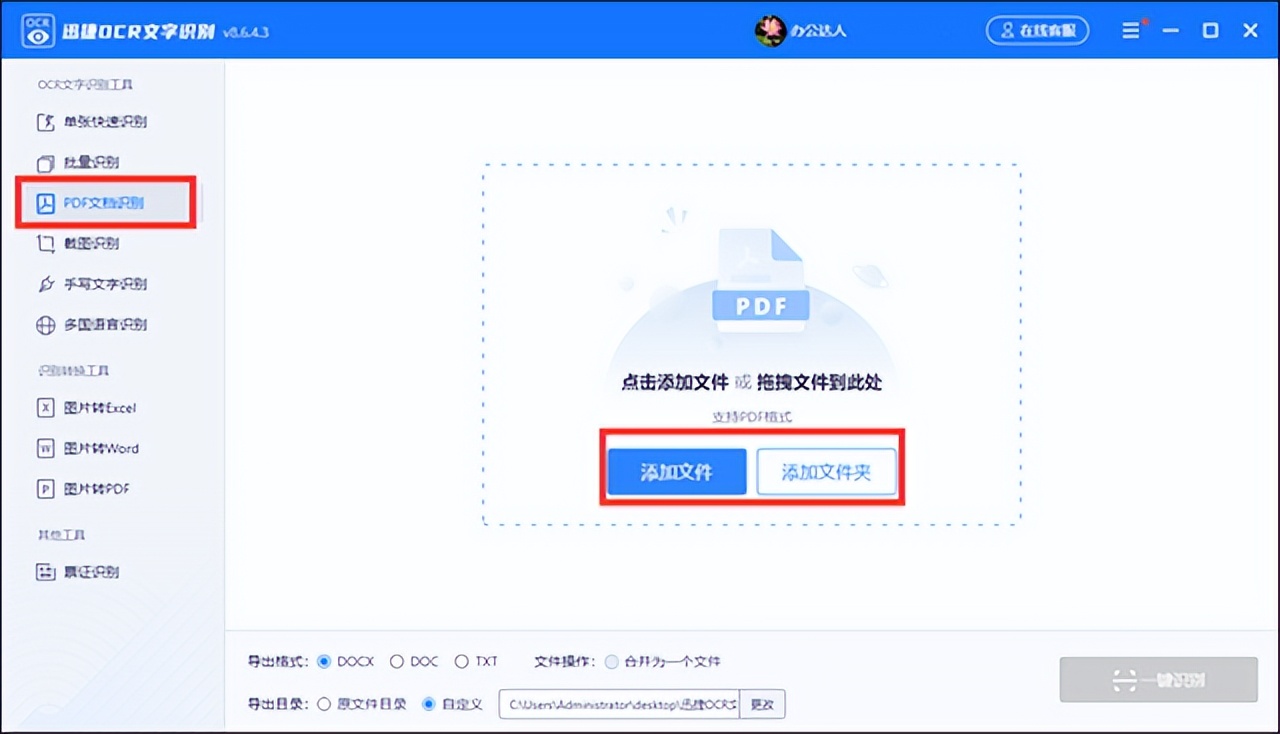1280x734 pixels.
Task: Click the 文件操作 label
Action: (565, 662)
